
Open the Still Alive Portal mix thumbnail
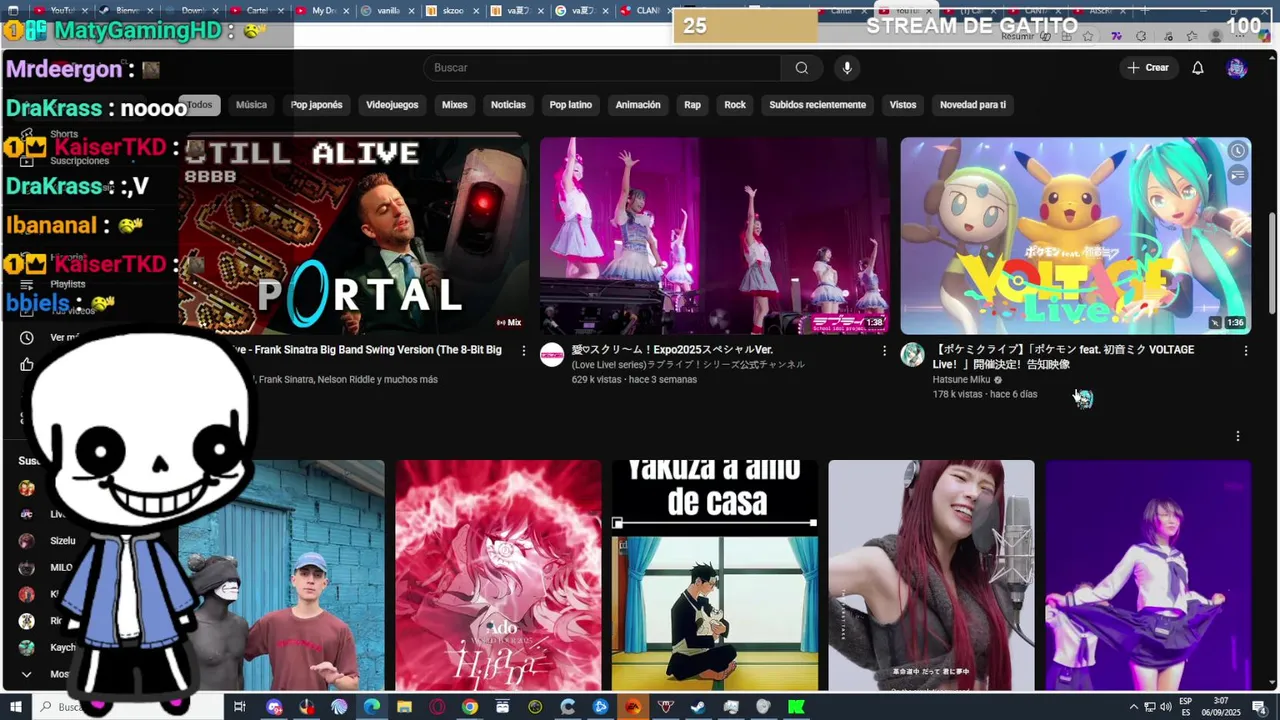[354, 235]
